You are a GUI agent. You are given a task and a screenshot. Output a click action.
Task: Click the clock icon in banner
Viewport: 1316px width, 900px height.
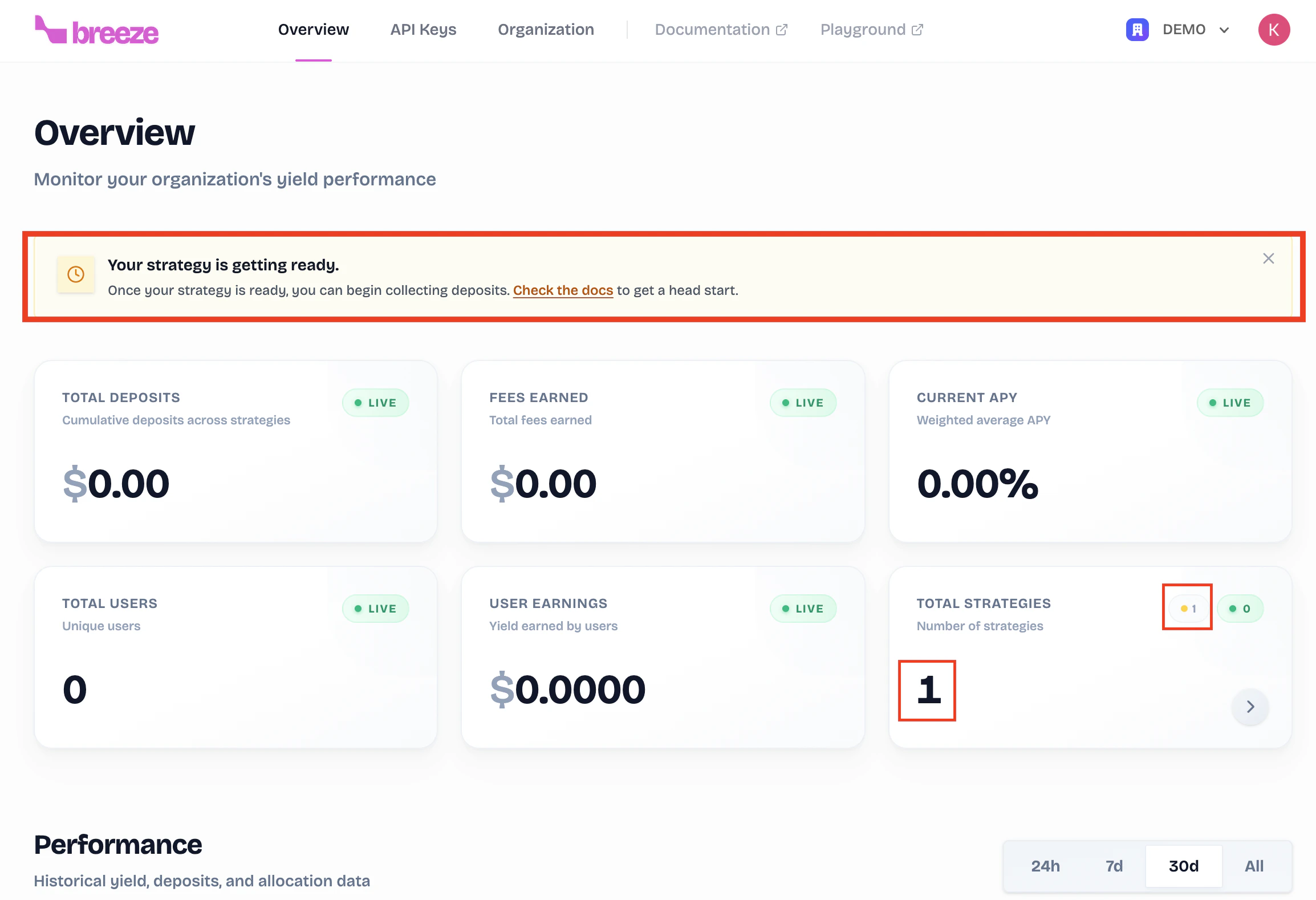[76, 274]
